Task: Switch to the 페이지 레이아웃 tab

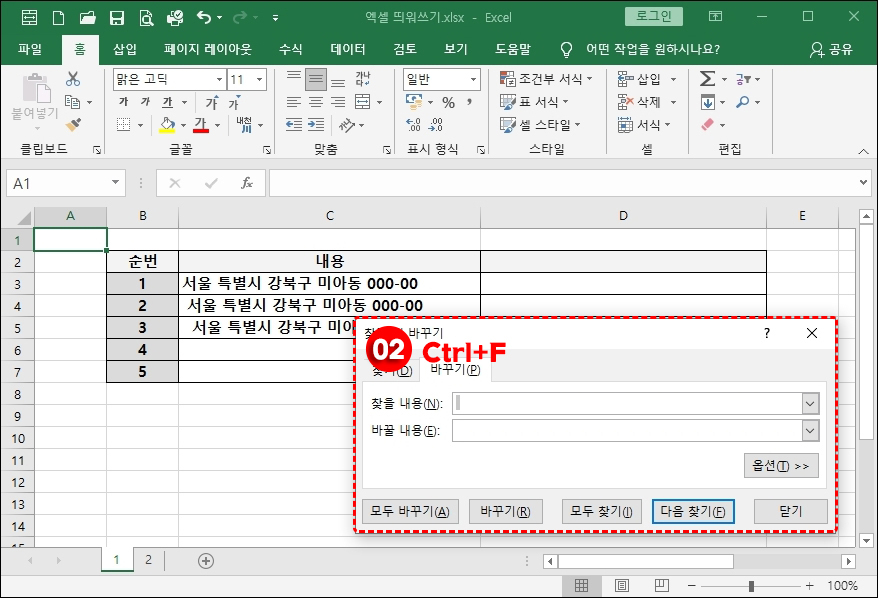Action: pyautogui.click(x=208, y=49)
